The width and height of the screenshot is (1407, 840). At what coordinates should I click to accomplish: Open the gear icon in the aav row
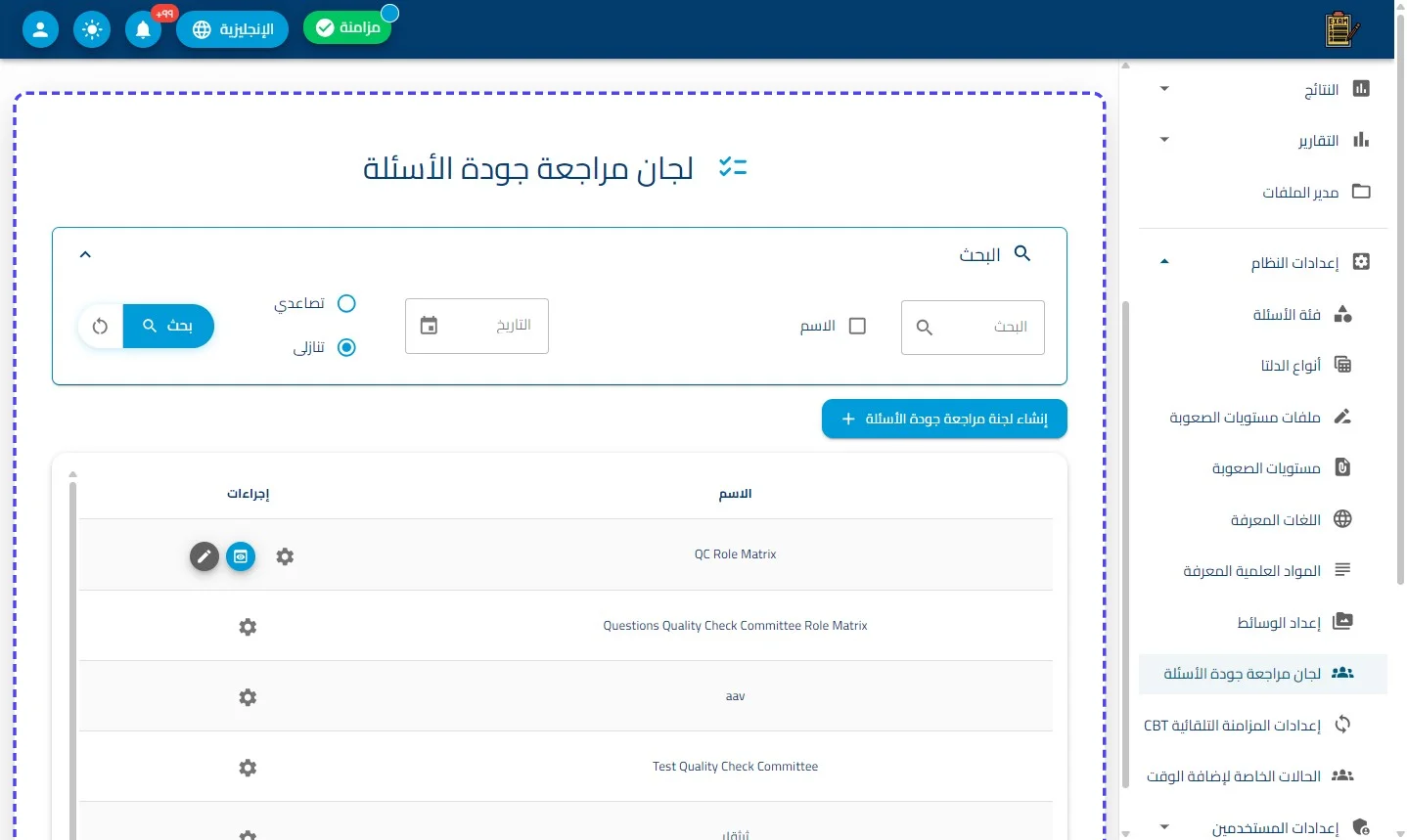point(248,697)
